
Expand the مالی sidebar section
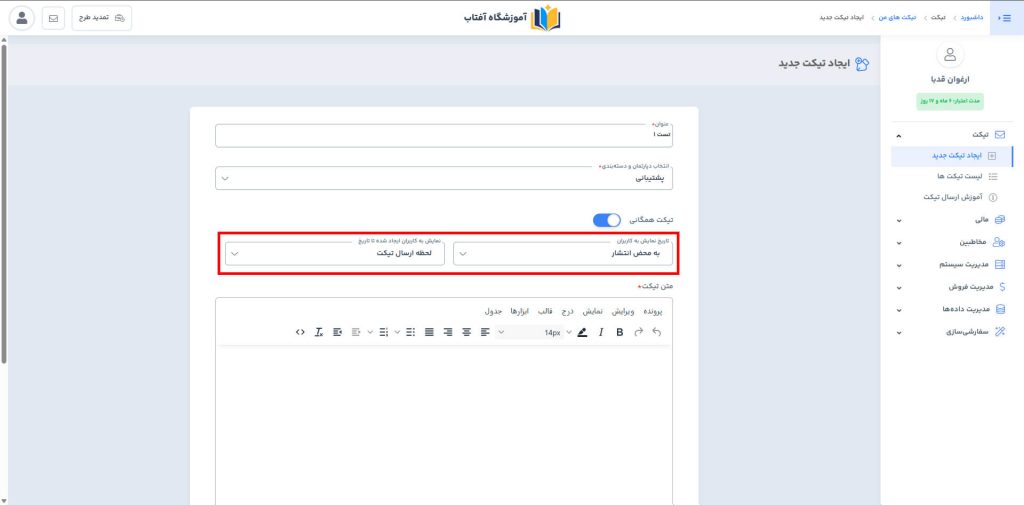coord(950,219)
